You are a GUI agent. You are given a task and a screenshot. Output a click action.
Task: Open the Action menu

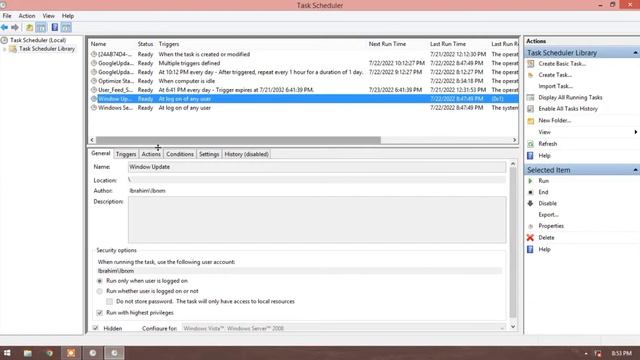point(27,16)
